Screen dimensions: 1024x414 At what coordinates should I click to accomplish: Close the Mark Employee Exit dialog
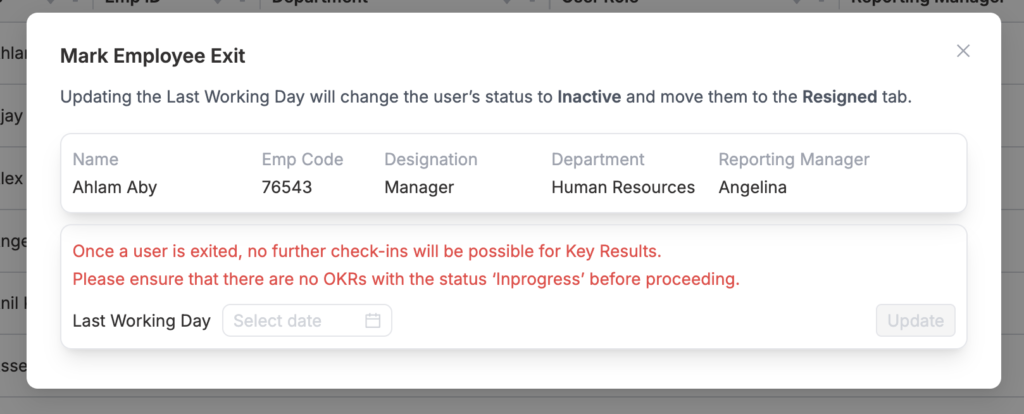pyautogui.click(x=963, y=51)
